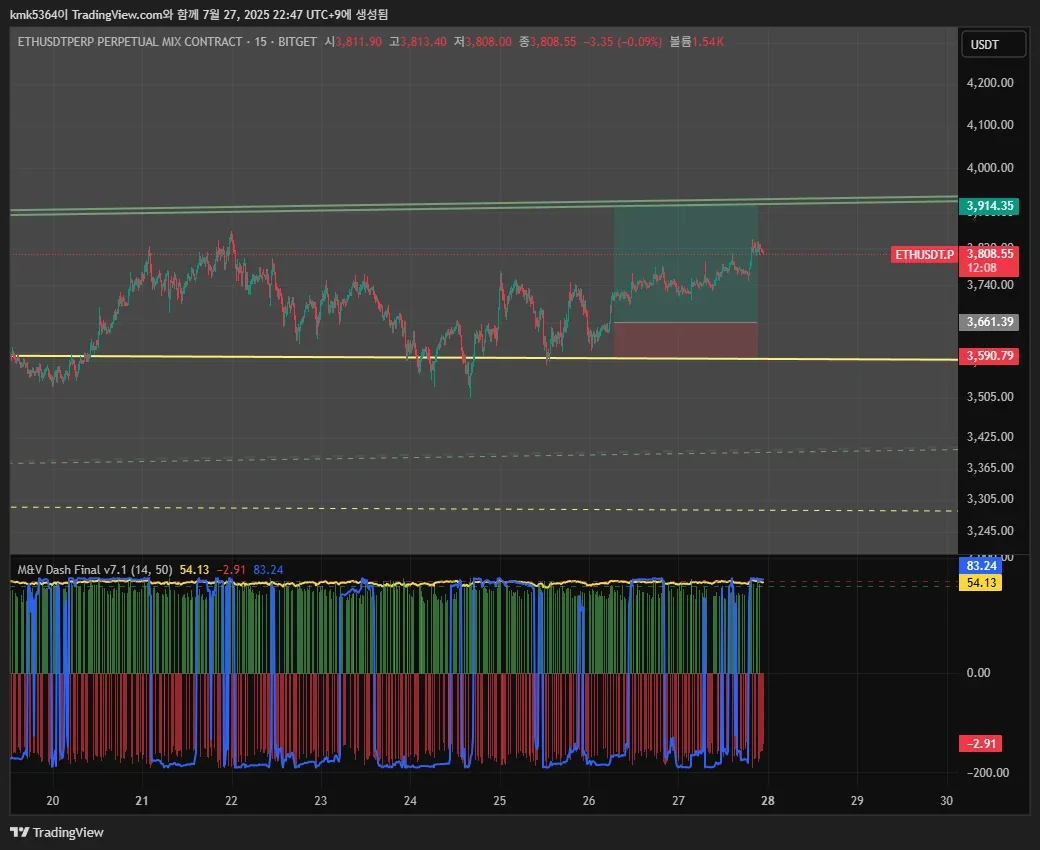This screenshot has width=1040, height=850.
Task: Click date 26 on the time axis
Action: pos(589,801)
